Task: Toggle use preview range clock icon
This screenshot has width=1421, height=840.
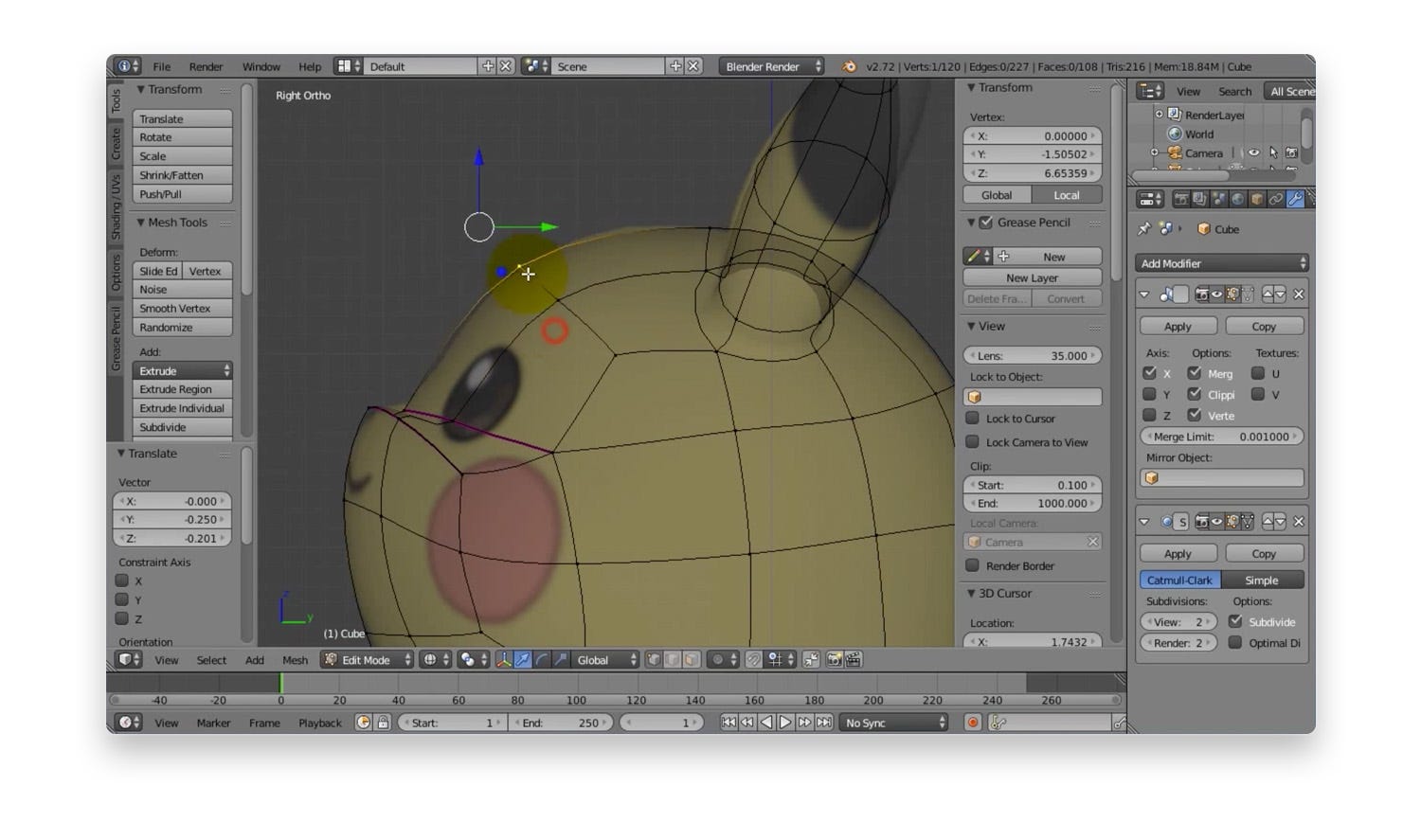Action: (x=363, y=723)
